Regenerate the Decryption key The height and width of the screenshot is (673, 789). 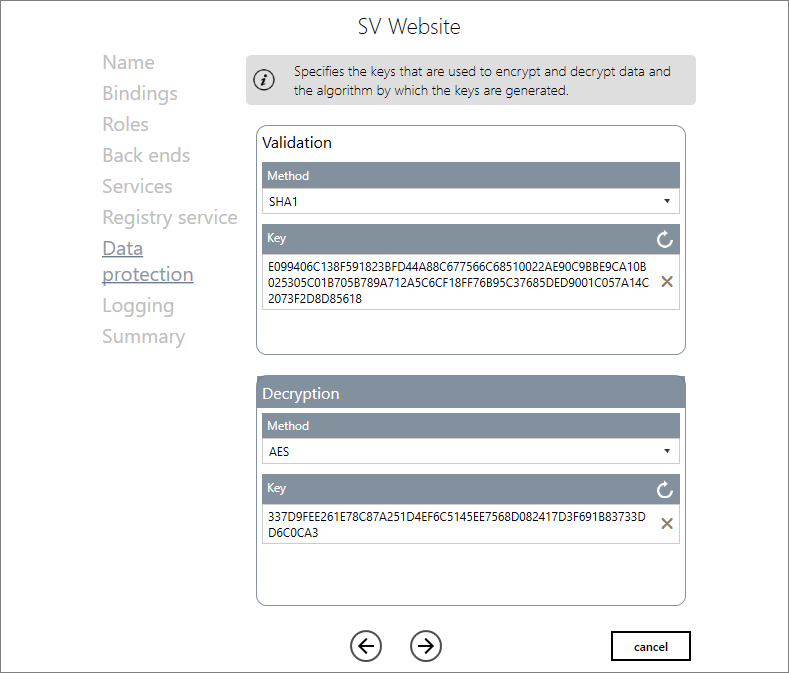click(x=665, y=489)
